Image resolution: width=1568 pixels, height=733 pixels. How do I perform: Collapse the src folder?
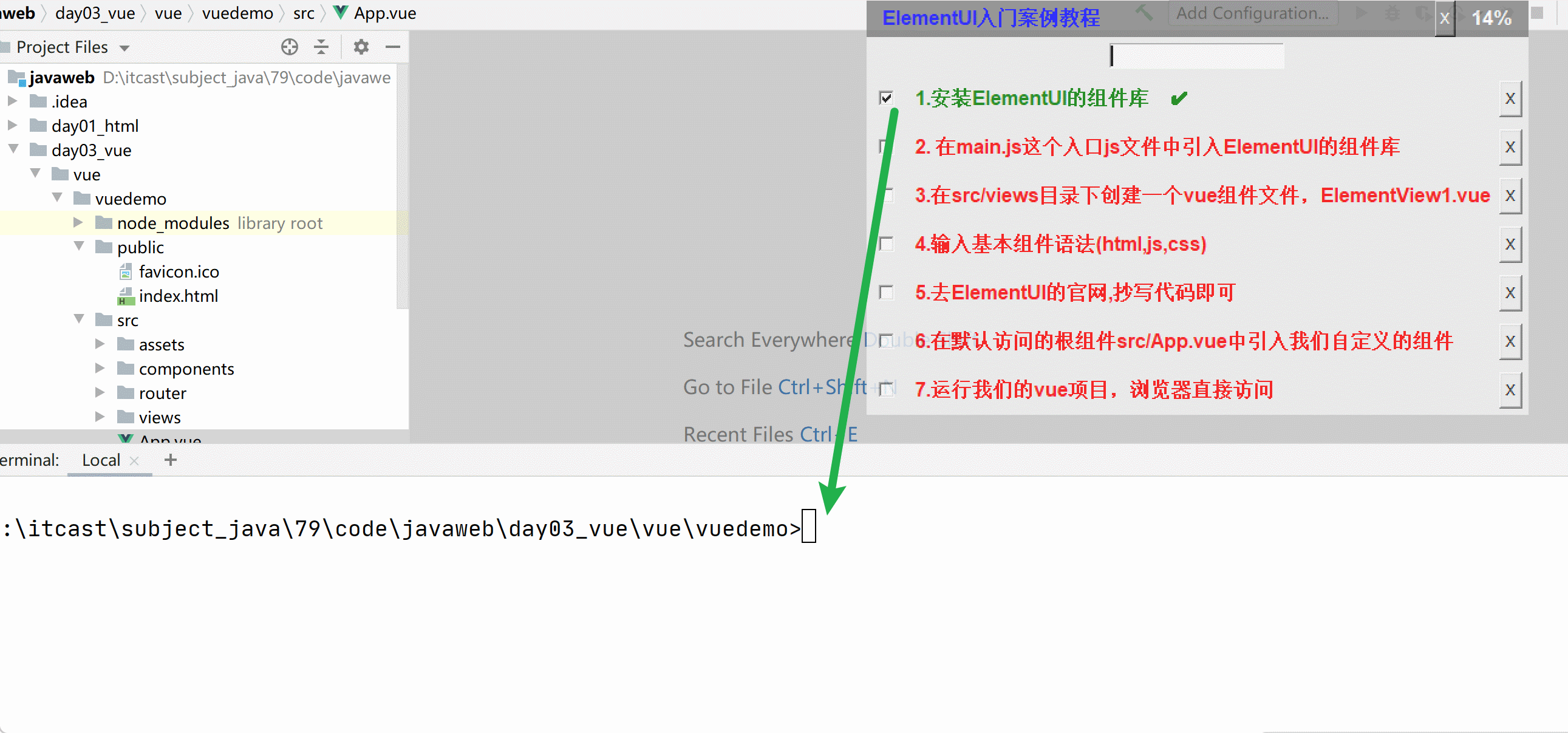79,319
